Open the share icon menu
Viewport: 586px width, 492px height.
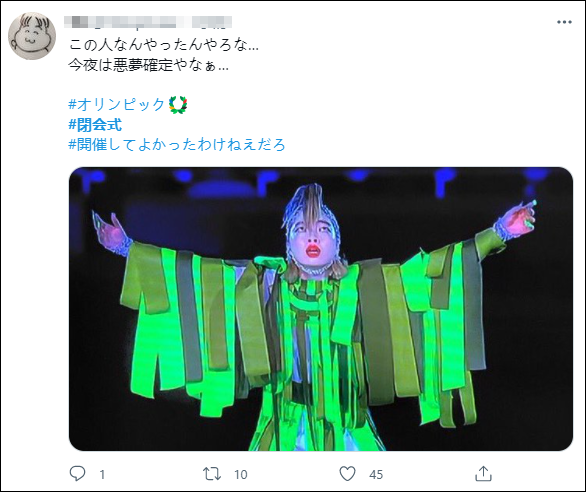pyautogui.click(x=483, y=473)
